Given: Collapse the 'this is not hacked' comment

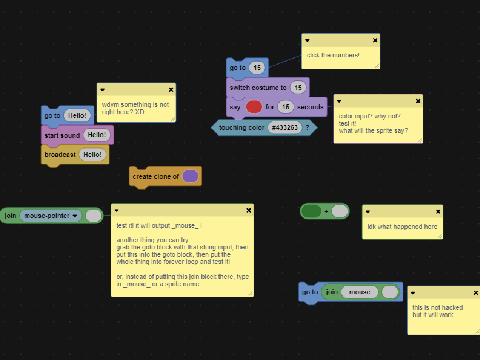Looking at the screenshot, I should click(413, 293).
